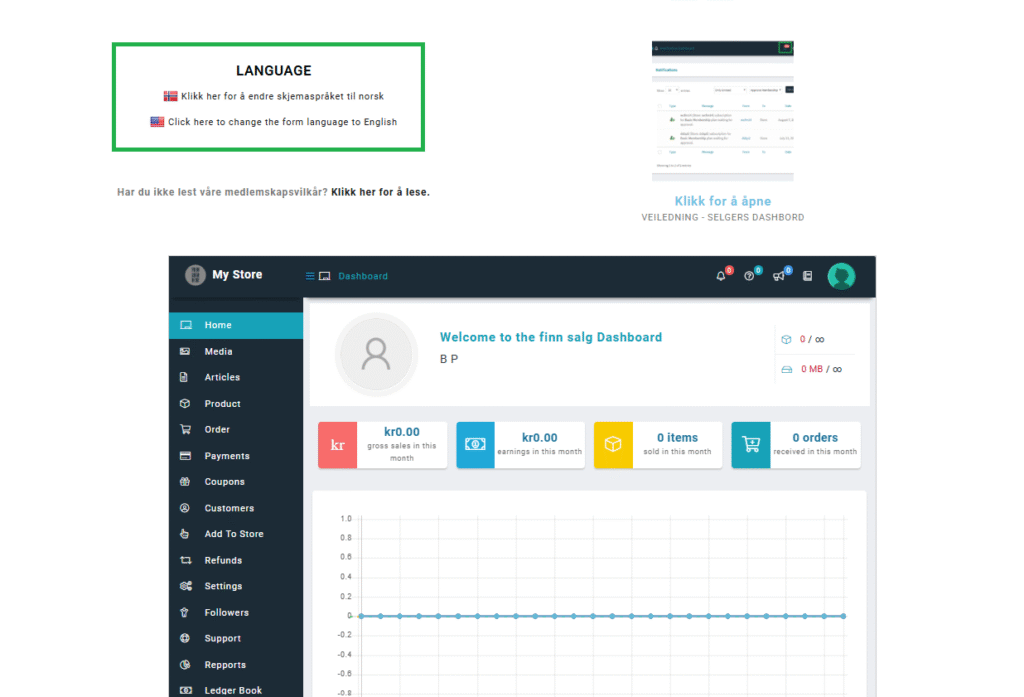Click the US flag icon
The height and width of the screenshot is (697, 1024).
click(x=157, y=122)
